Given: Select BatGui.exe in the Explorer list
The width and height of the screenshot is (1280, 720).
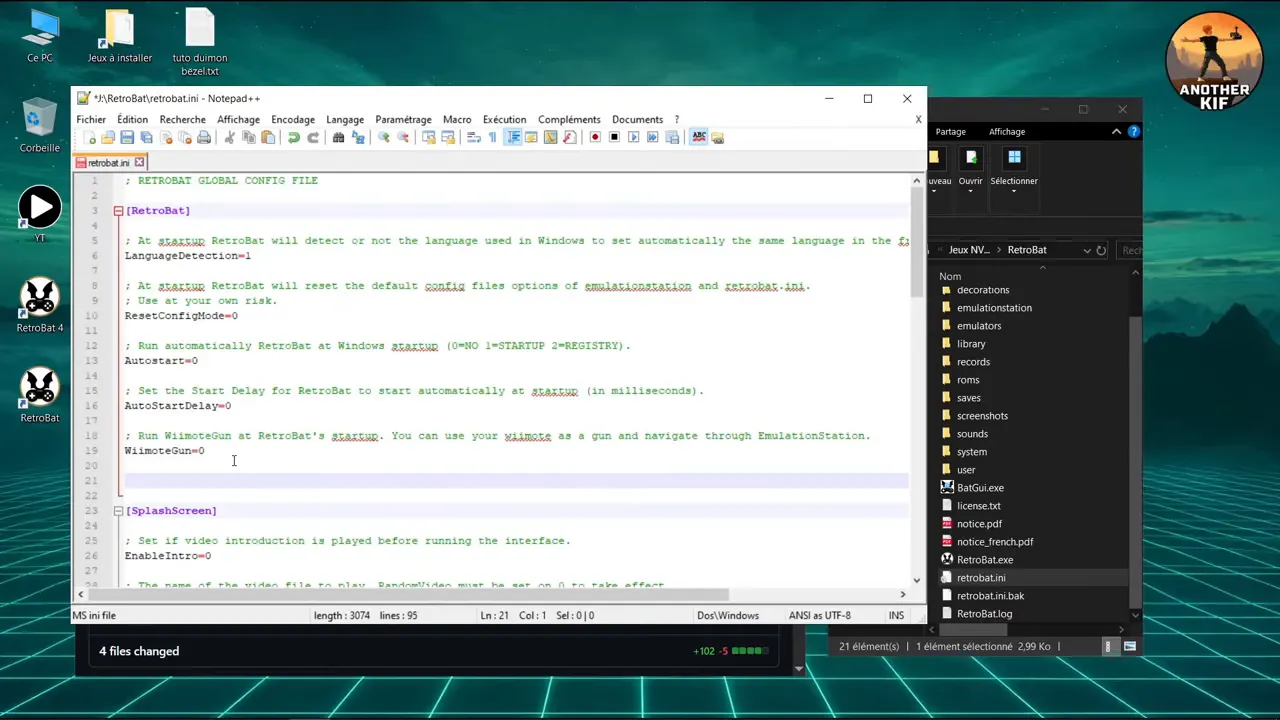Looking at the screenshot, I should [x=980, y=488].
